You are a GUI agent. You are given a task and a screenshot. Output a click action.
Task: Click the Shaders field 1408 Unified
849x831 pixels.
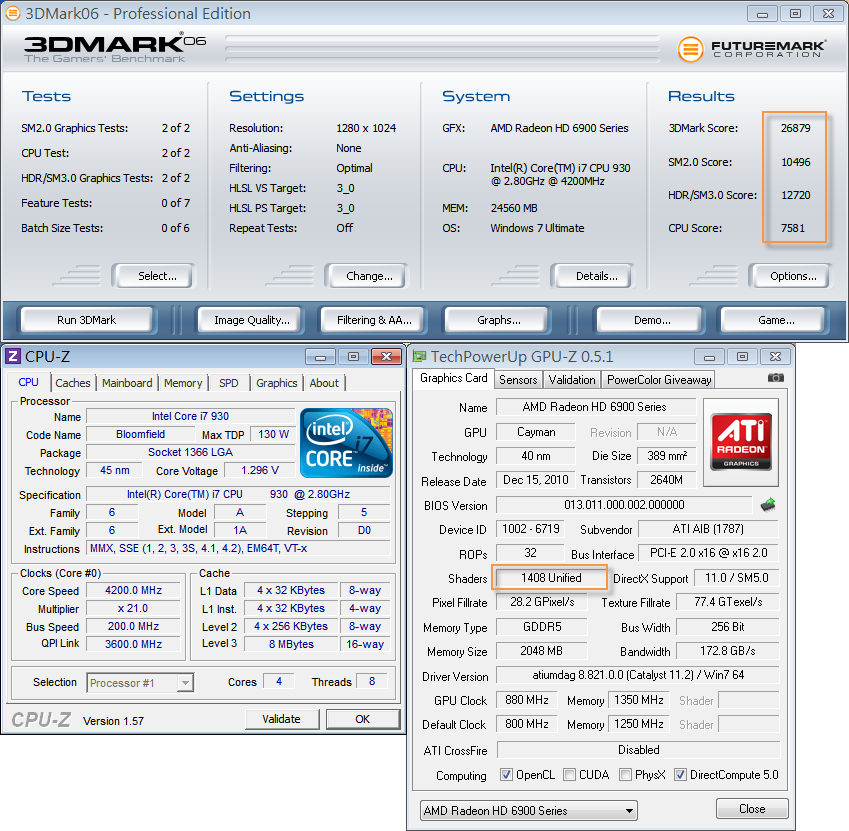(x=550, y=578)
